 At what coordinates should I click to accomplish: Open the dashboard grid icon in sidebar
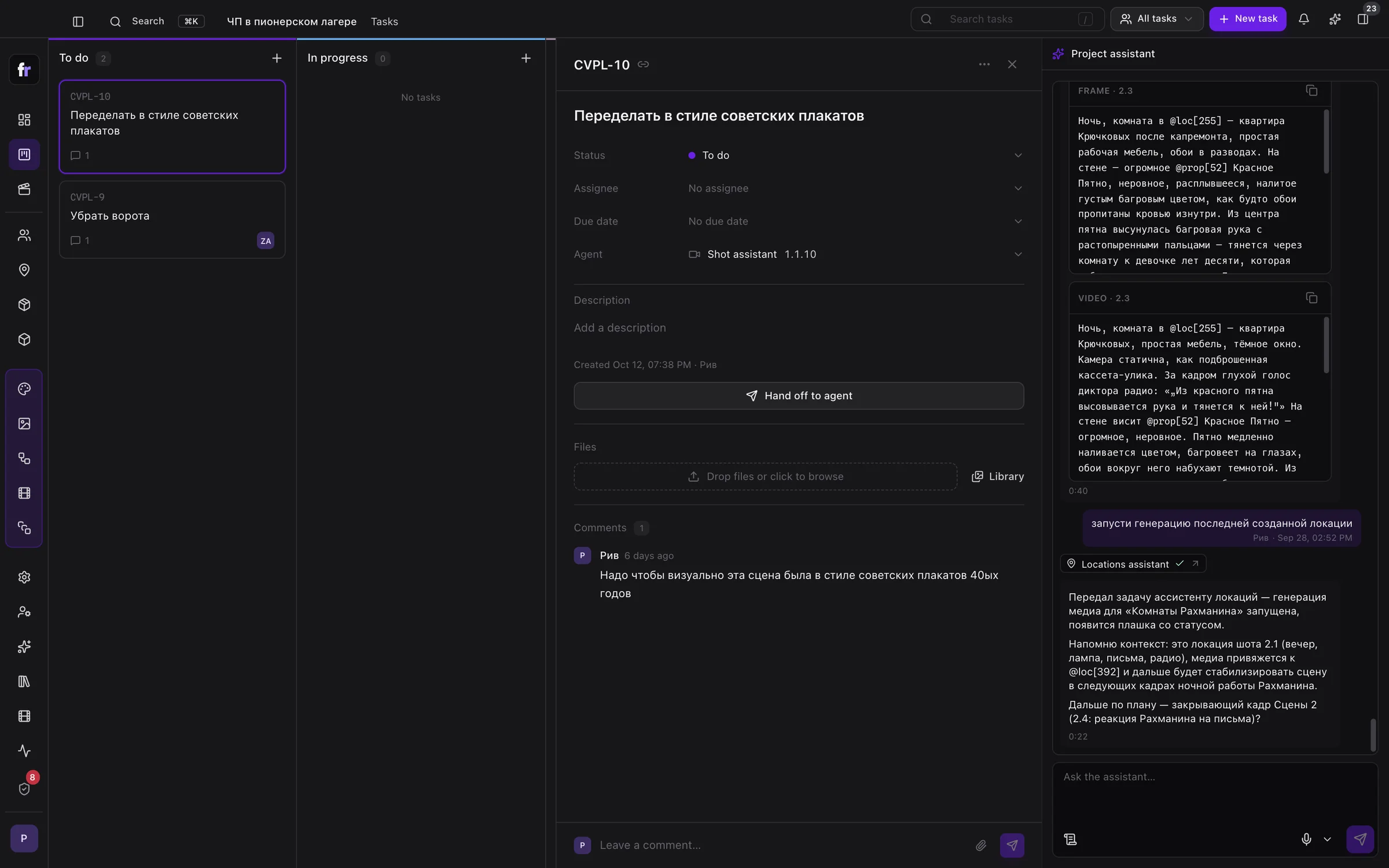point(24,120)
